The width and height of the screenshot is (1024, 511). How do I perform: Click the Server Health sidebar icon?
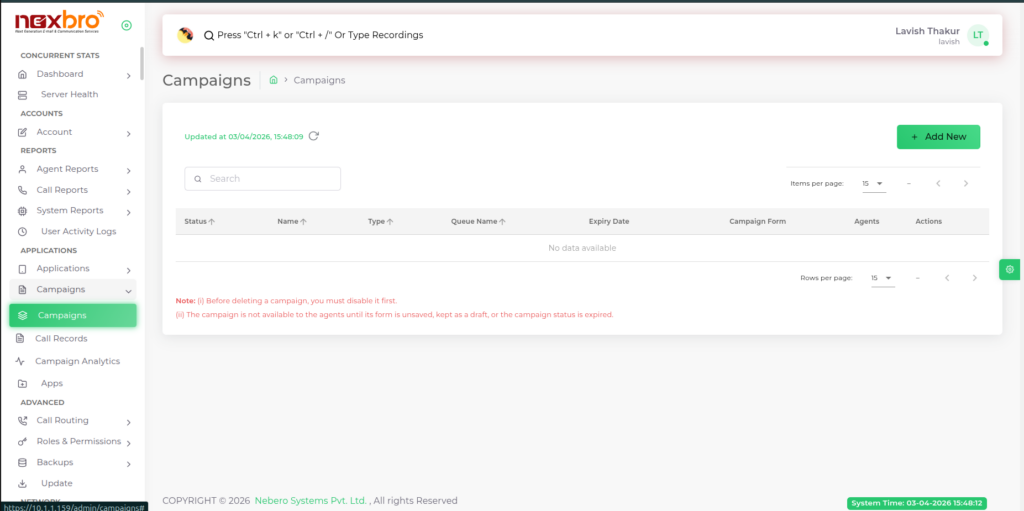pos(22,95)
